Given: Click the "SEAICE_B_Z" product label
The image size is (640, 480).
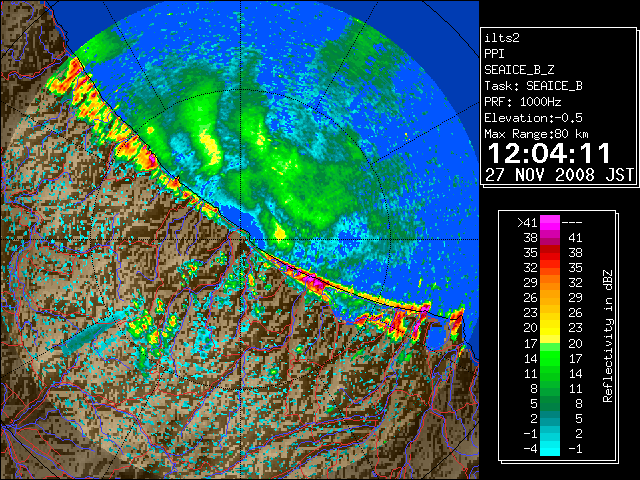Looking at the screenshot, I should click(x=519, y=70).
